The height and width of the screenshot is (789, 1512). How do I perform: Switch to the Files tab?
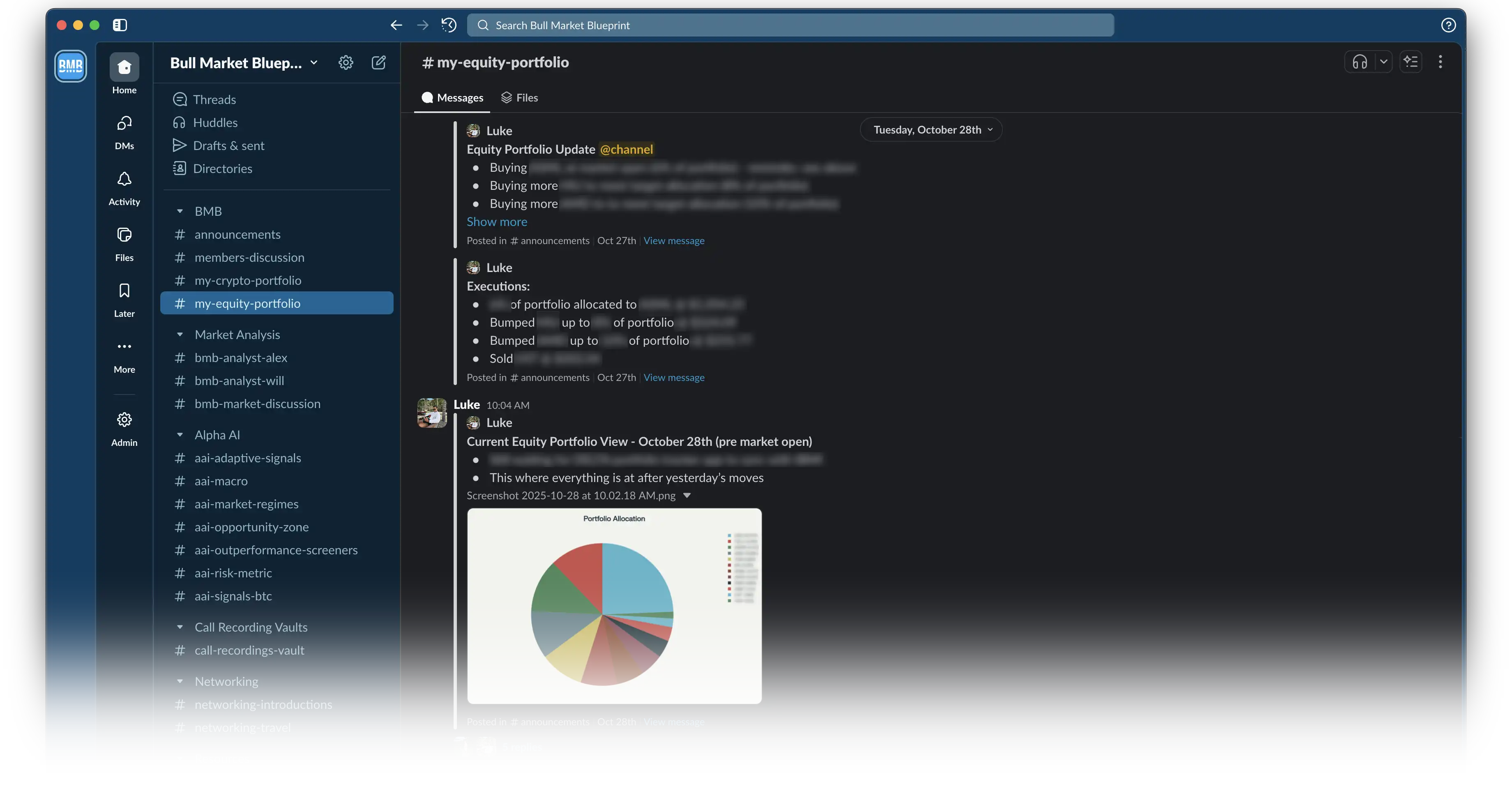click(x=519, y=97)
